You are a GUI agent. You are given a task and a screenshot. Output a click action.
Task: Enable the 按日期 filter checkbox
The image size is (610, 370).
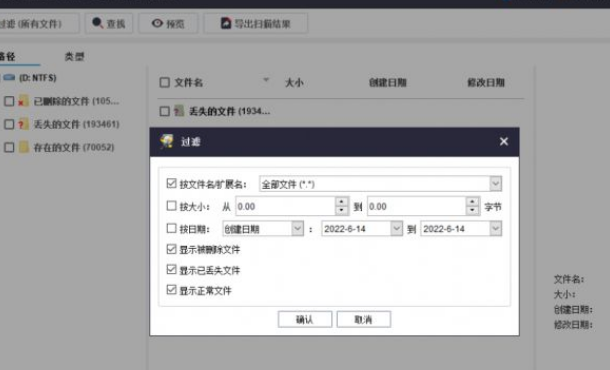click(171, 228)
